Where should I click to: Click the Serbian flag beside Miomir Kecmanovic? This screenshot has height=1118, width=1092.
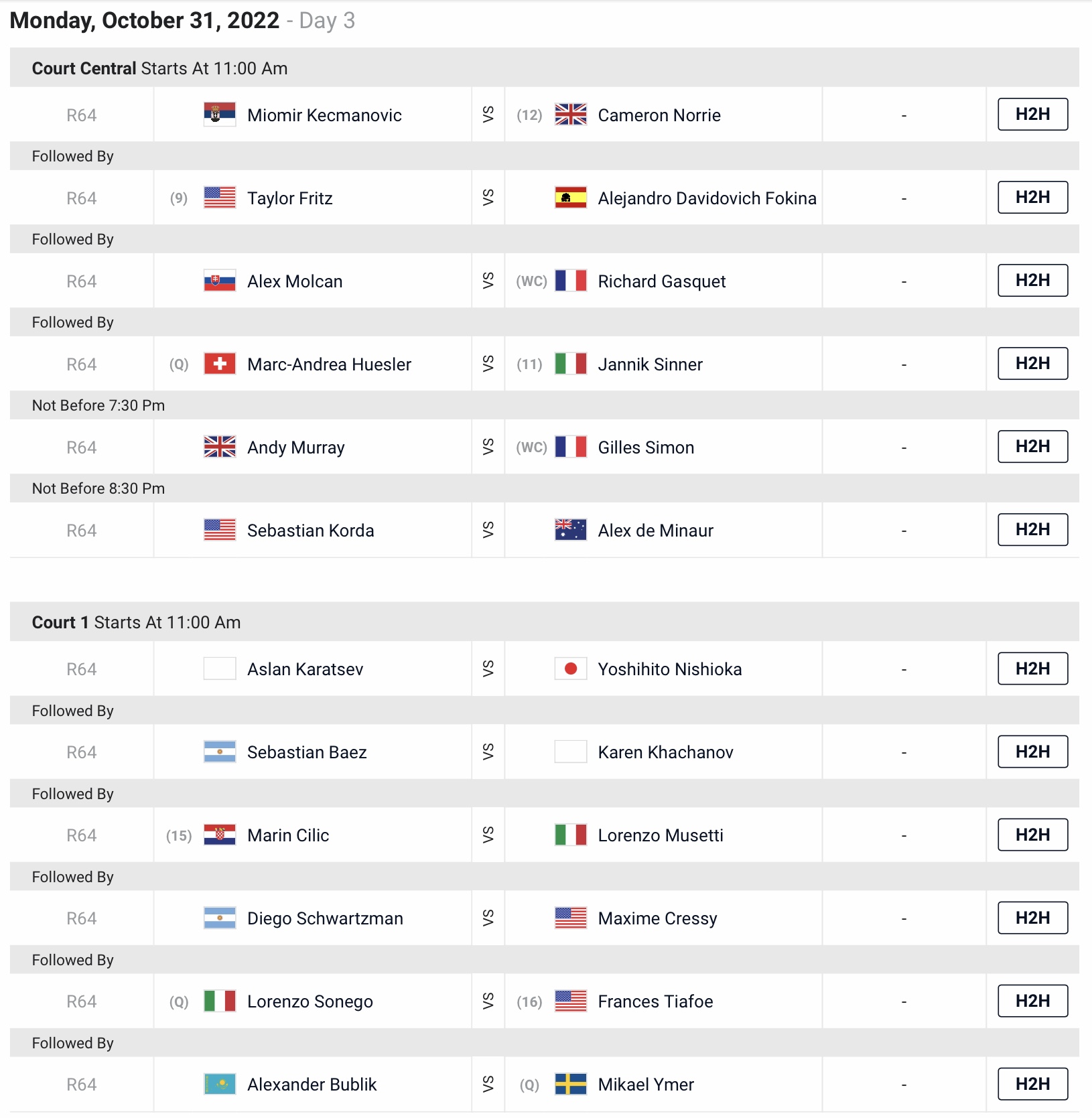click(220, 115)
